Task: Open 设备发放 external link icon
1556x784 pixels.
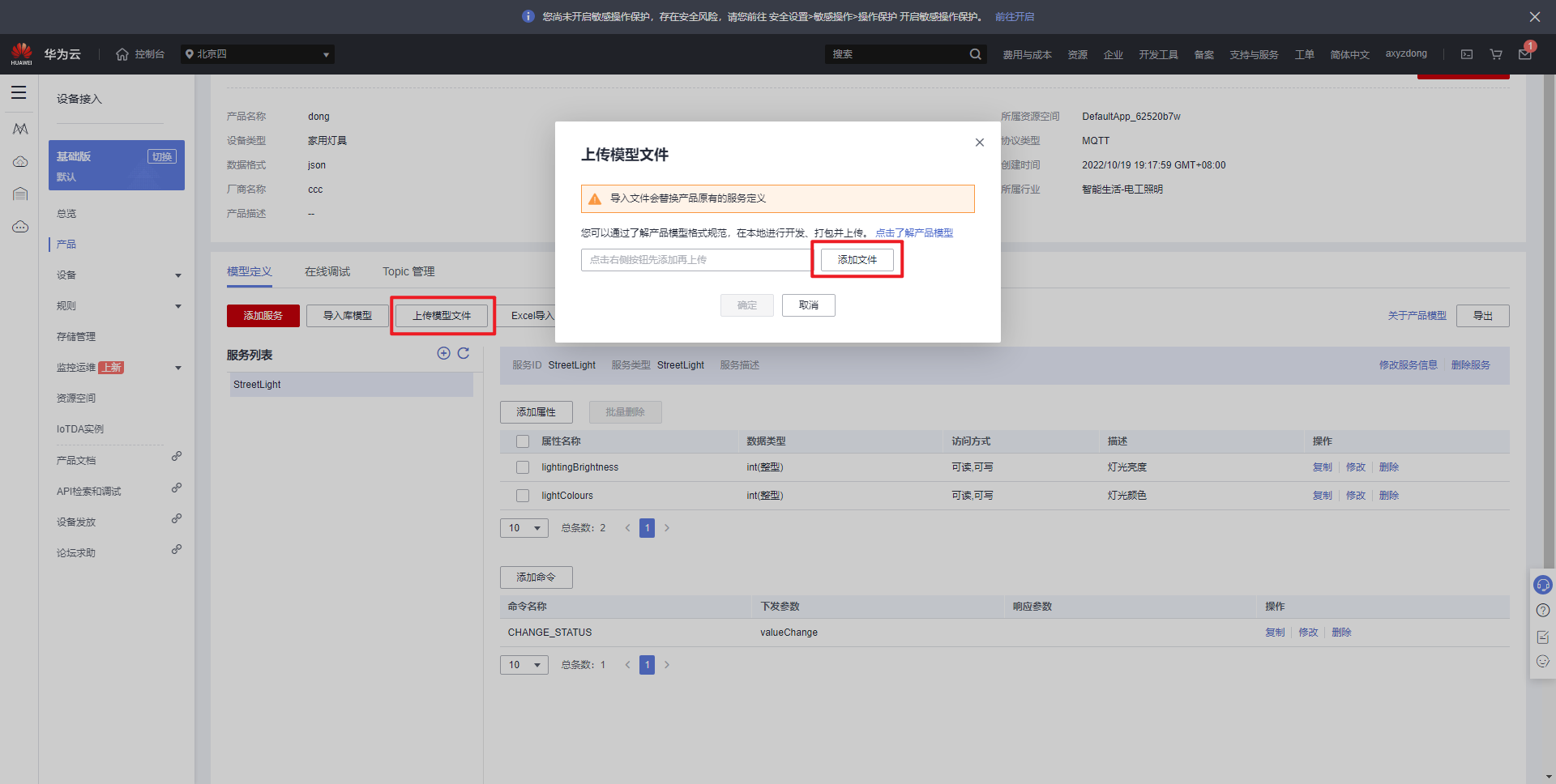Action: [177, 518]
